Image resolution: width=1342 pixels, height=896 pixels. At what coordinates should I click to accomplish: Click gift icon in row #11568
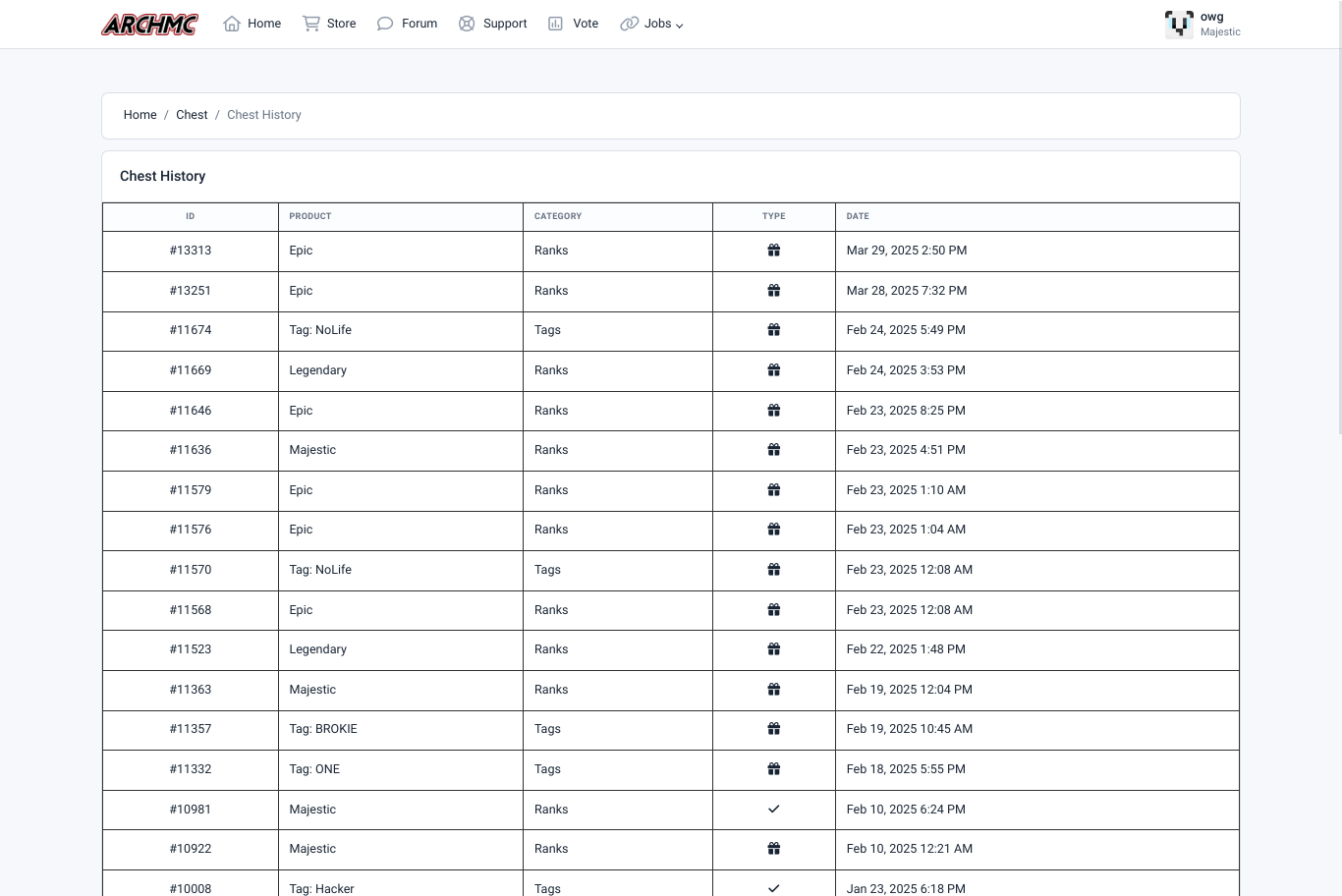[774, 610]
